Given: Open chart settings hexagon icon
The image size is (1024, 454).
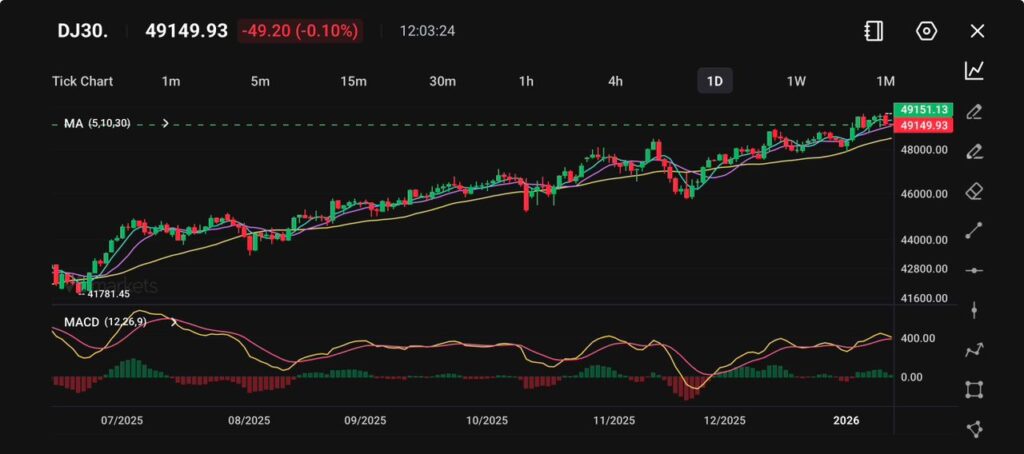Looking at the screenshot, I should click(926, 31).
